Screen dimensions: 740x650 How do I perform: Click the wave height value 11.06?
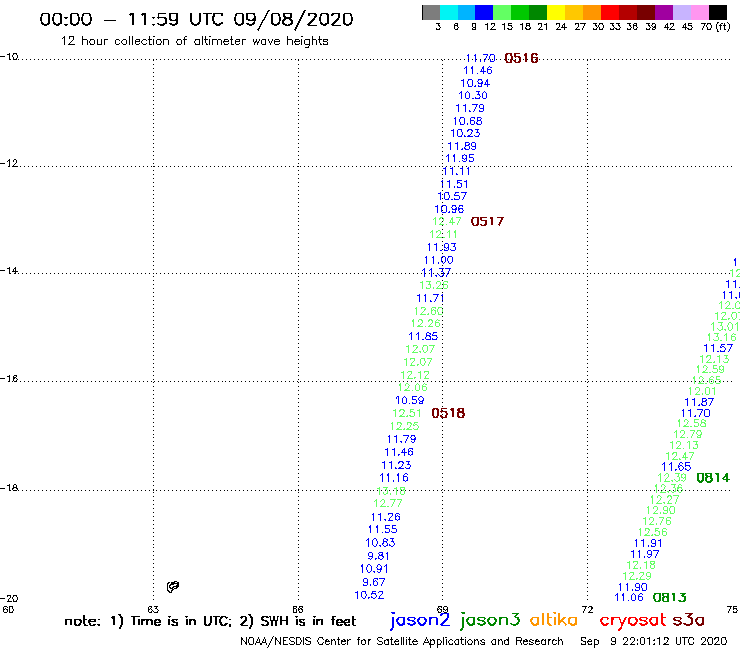click(x=629, y=598)
